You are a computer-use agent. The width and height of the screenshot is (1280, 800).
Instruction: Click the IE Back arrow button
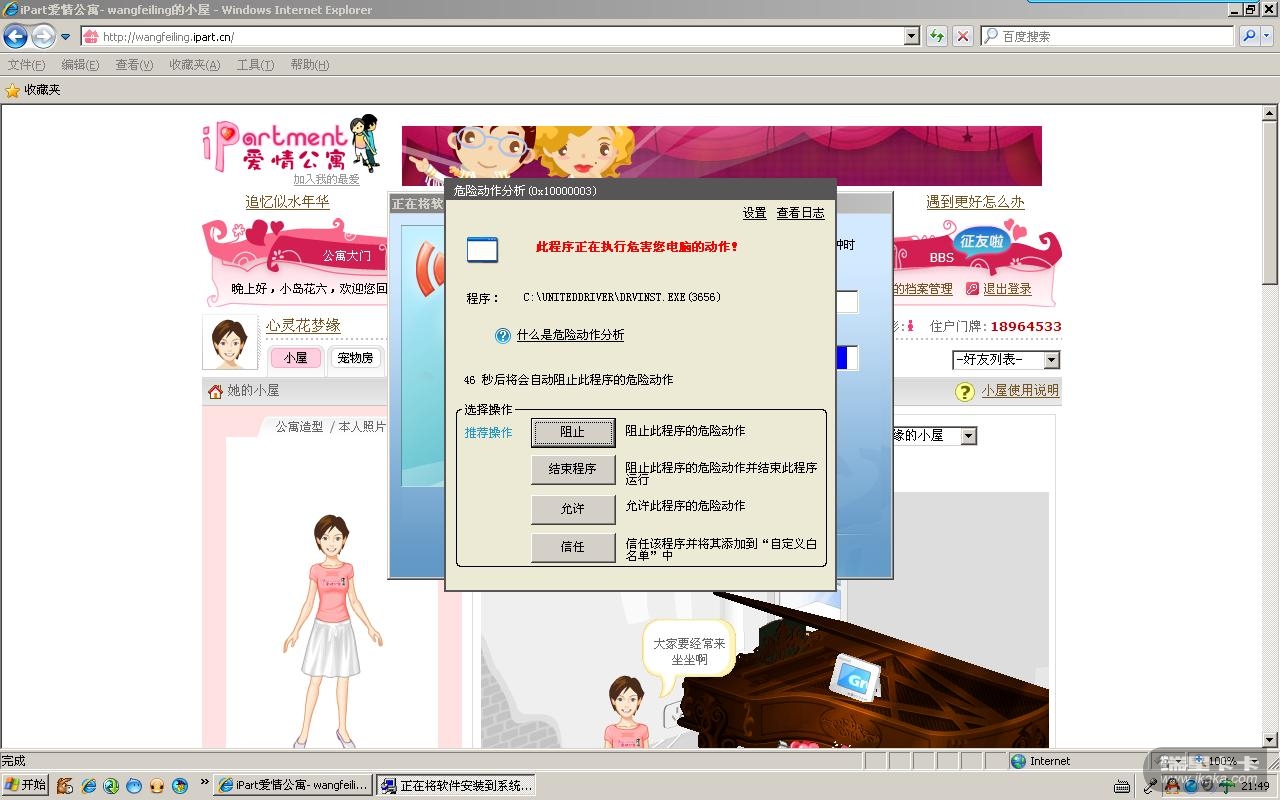click(x=15, y=37)
